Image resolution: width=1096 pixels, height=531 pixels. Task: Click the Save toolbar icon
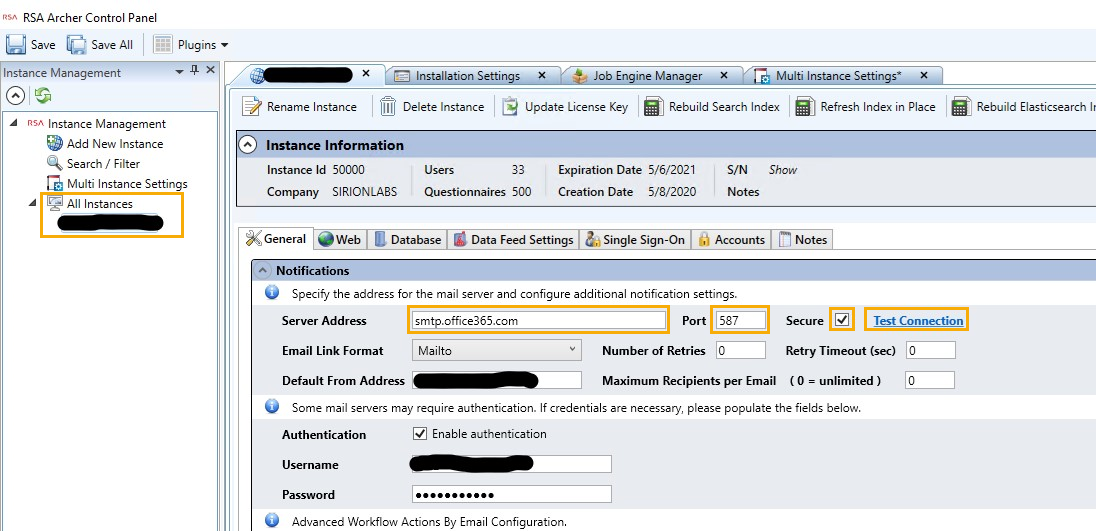point(15,45)
